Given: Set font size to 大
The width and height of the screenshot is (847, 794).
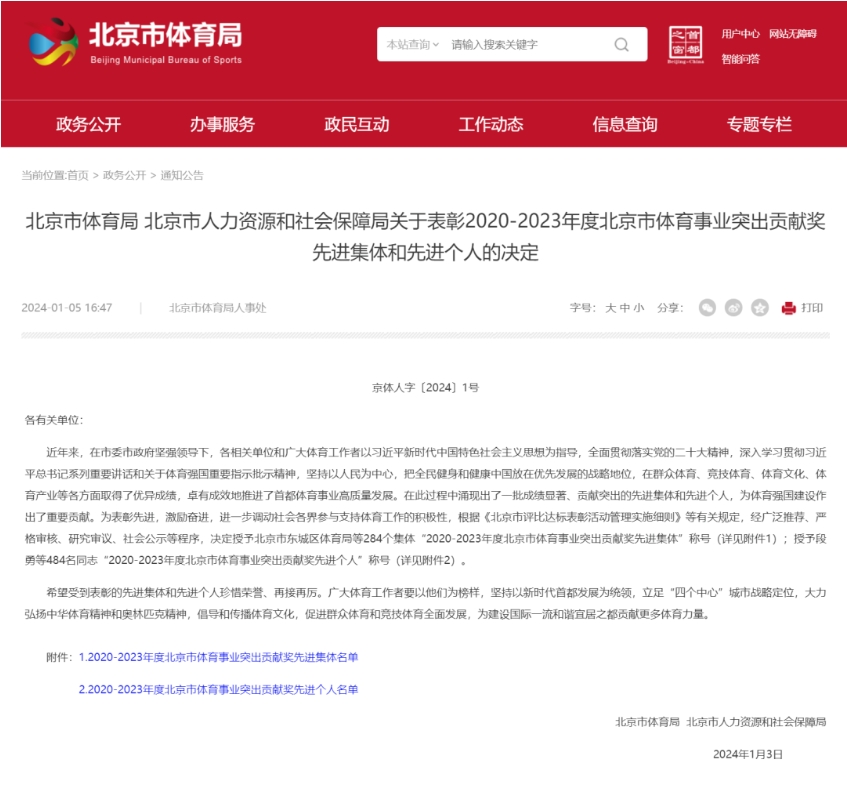Looking at the screenshot, I should (x=610, y=308).
